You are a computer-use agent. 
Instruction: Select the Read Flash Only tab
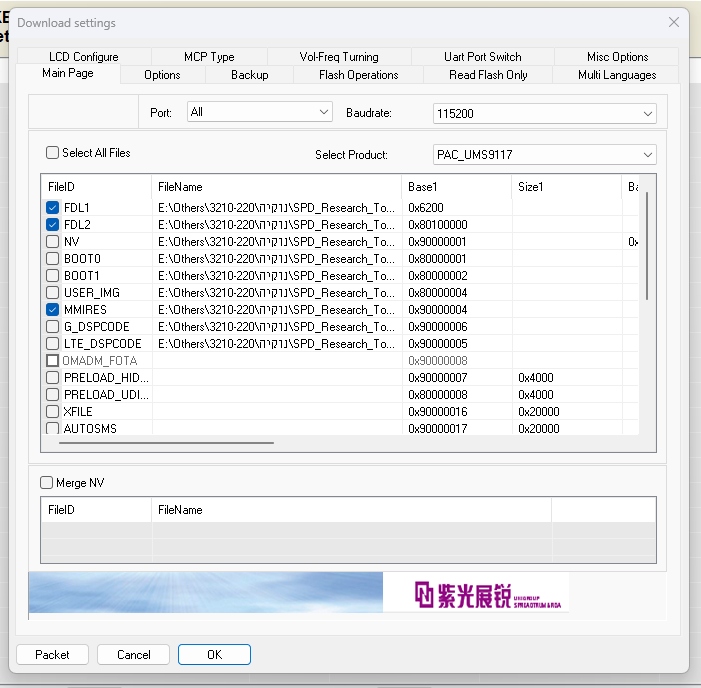[x=488, y=75]
